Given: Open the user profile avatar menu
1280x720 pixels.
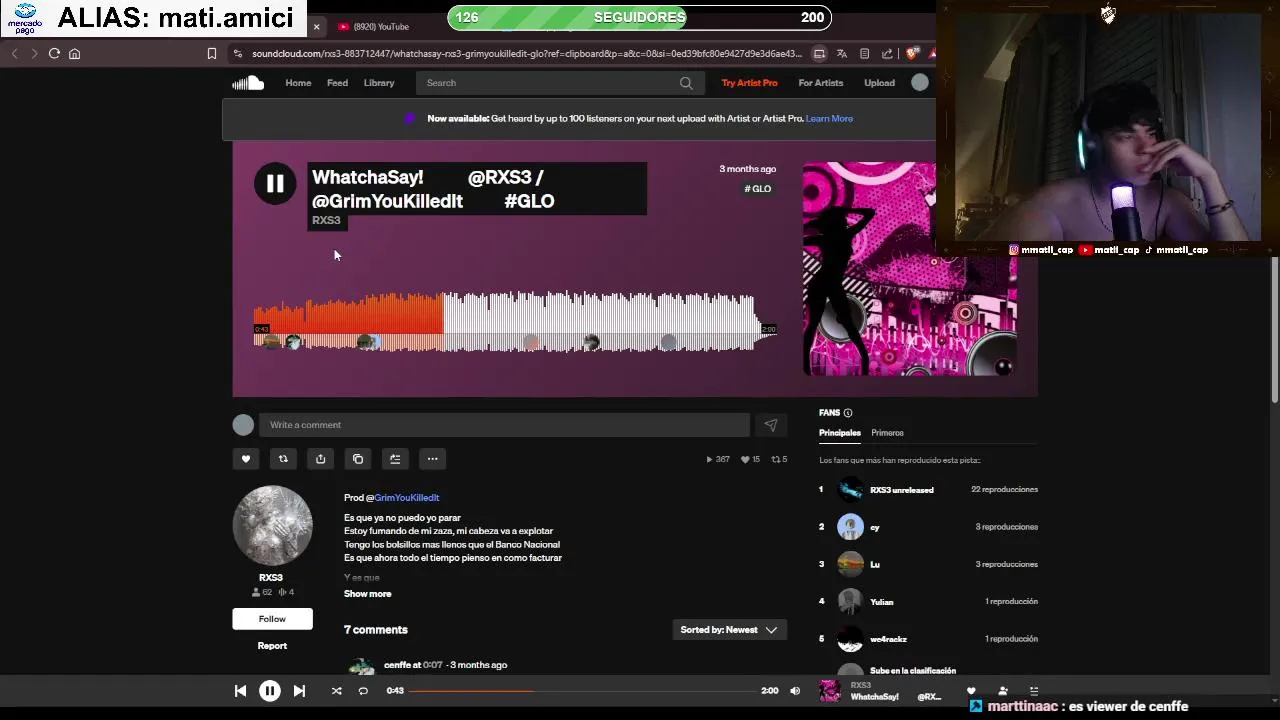Looking at the screenshot, I should tap(920, 83).
